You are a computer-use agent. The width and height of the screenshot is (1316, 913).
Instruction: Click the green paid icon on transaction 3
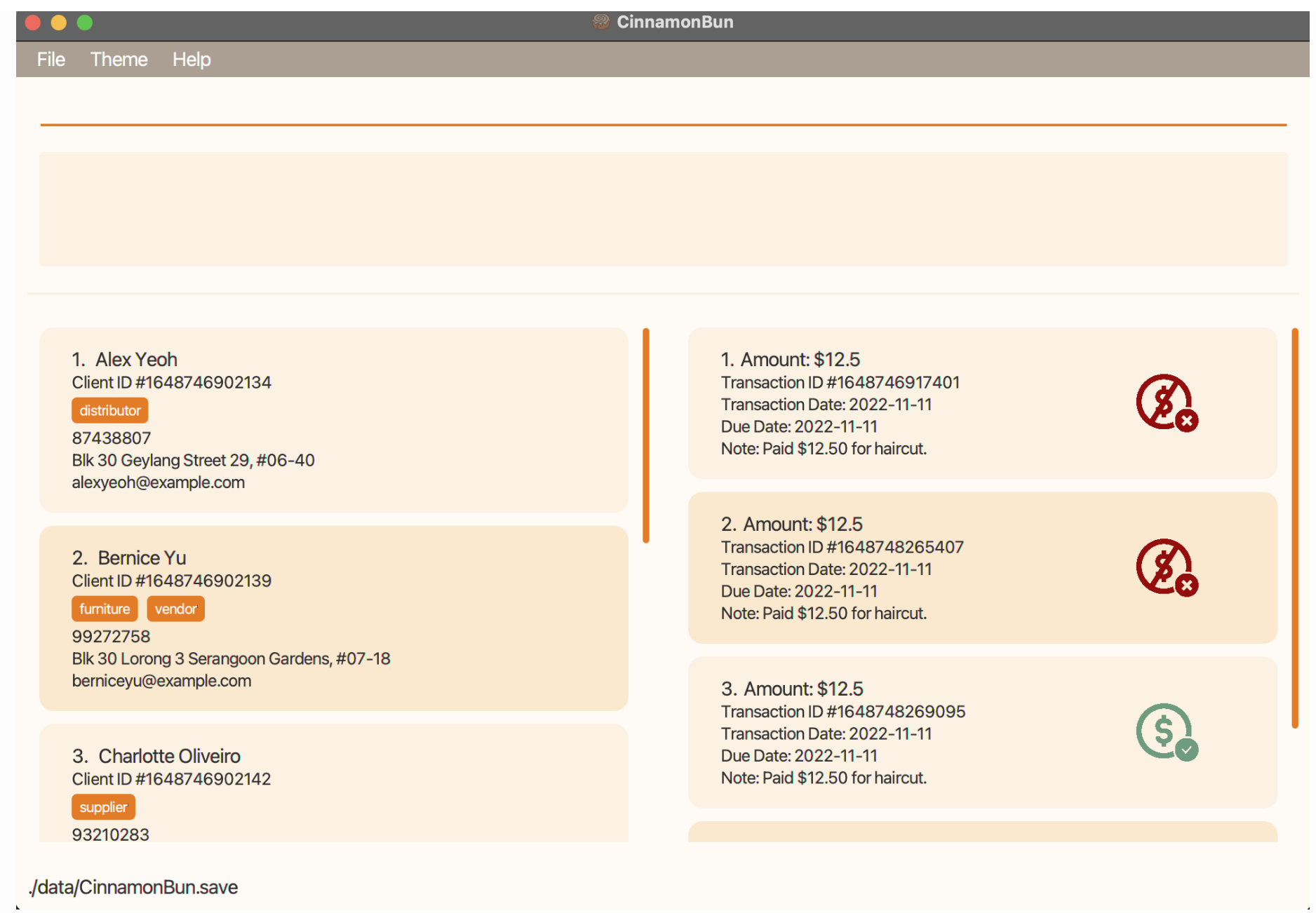click(x=1164, y=733)
